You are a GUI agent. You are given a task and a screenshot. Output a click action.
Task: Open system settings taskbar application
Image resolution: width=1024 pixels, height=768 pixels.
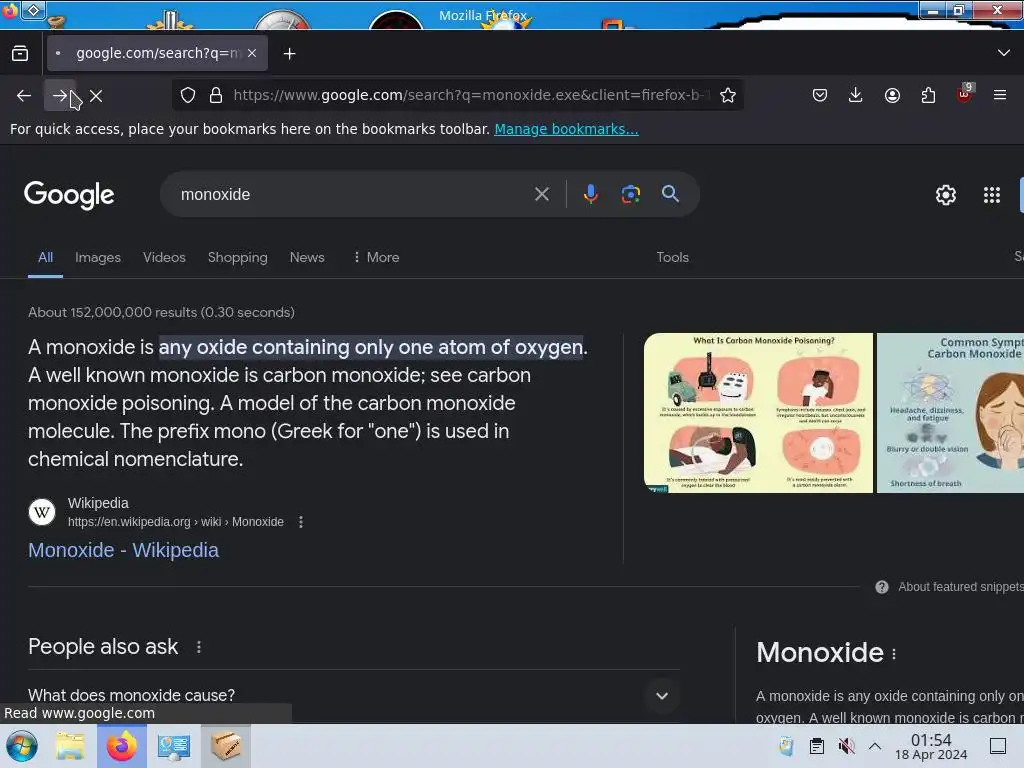point(174,746)
